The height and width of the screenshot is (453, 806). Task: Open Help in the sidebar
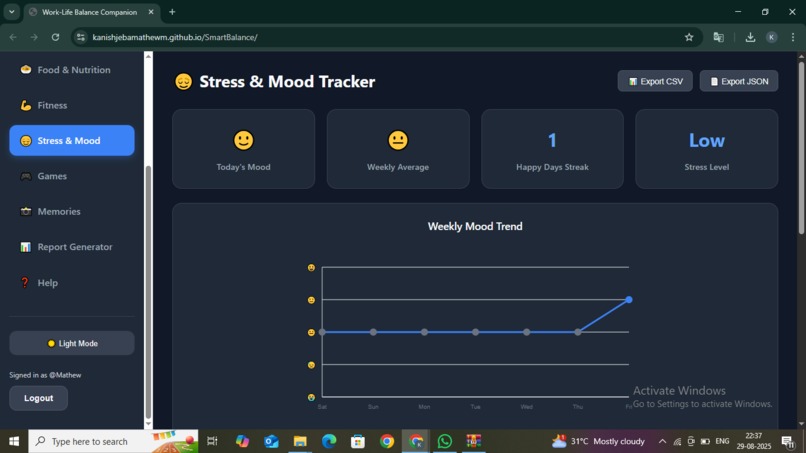point(71,283)
